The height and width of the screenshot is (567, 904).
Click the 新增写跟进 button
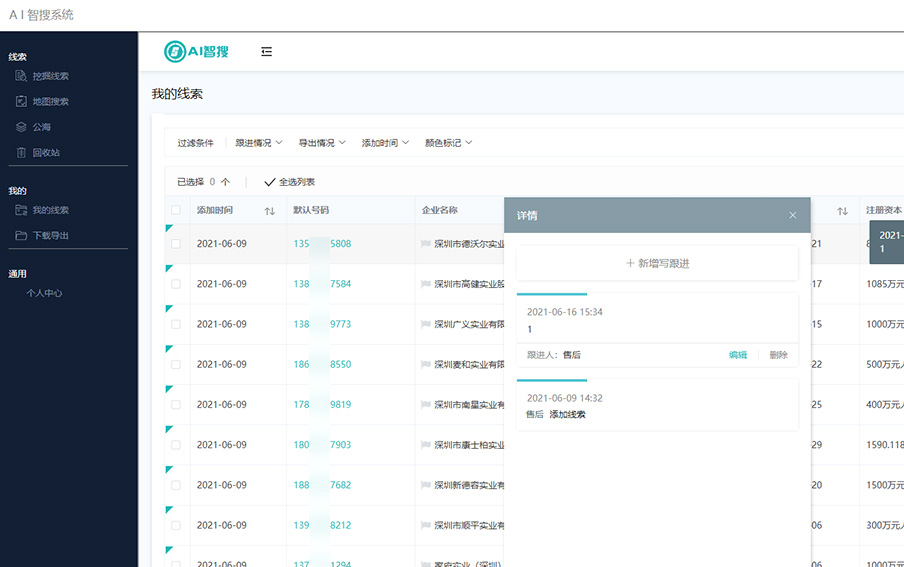657,263
